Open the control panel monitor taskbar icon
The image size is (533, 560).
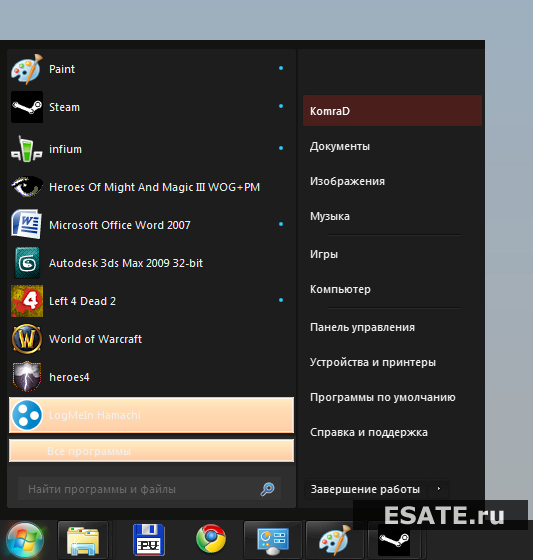273,541
